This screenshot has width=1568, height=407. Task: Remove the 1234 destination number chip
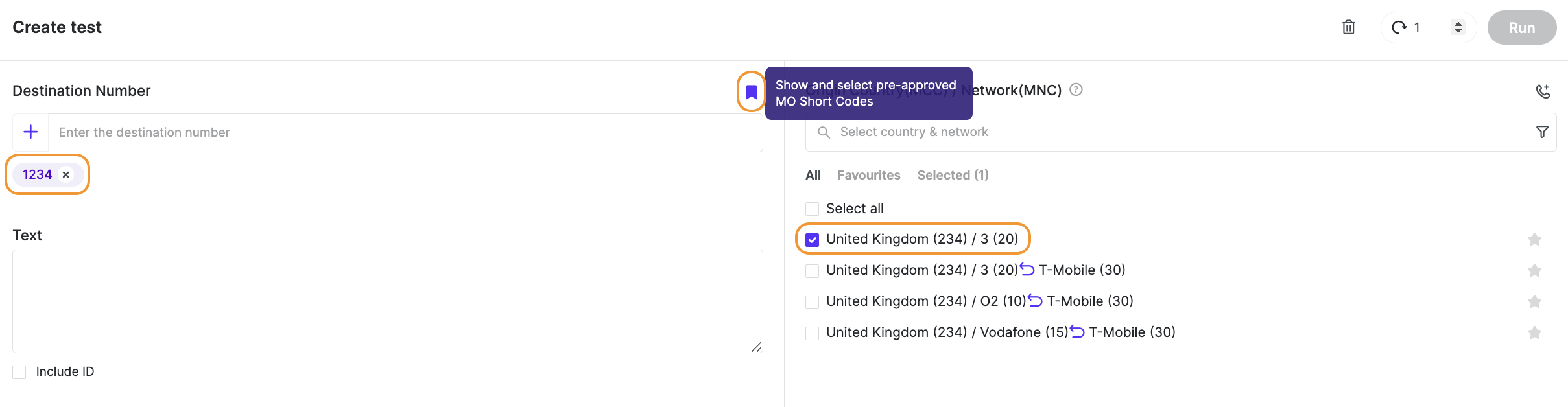65,174
